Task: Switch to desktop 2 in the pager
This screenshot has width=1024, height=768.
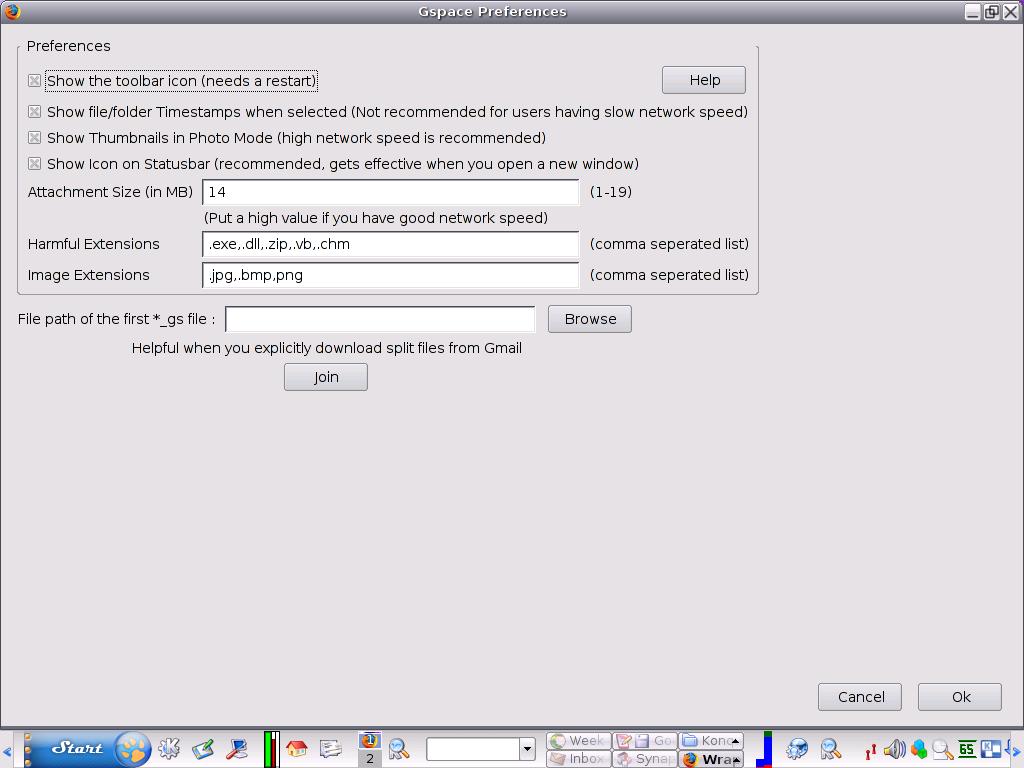Action: [370, 758]
